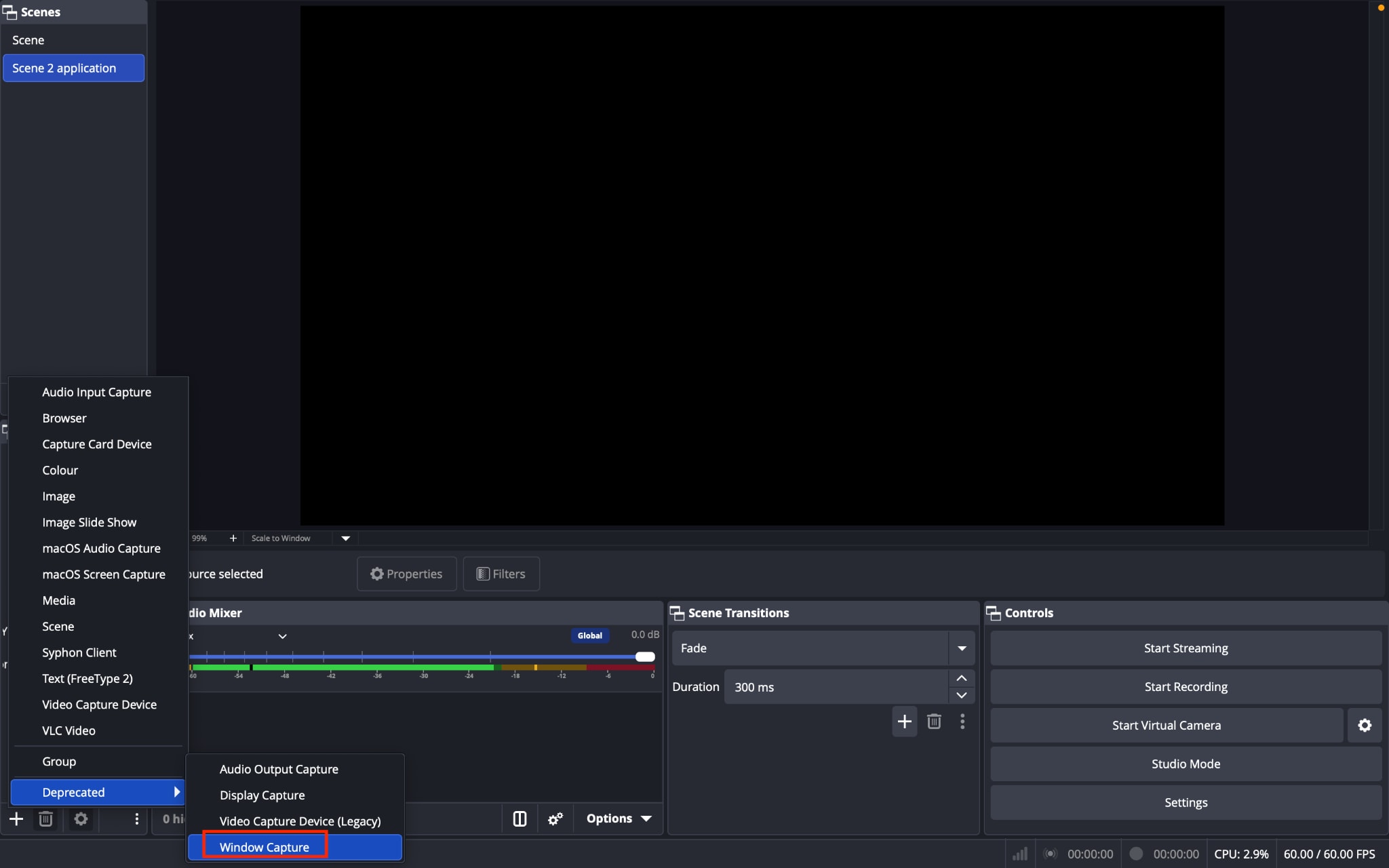Screen dimensions: 1389x868
Task: Click the Global badge in audio mixer
Action: tap(590, 635)
